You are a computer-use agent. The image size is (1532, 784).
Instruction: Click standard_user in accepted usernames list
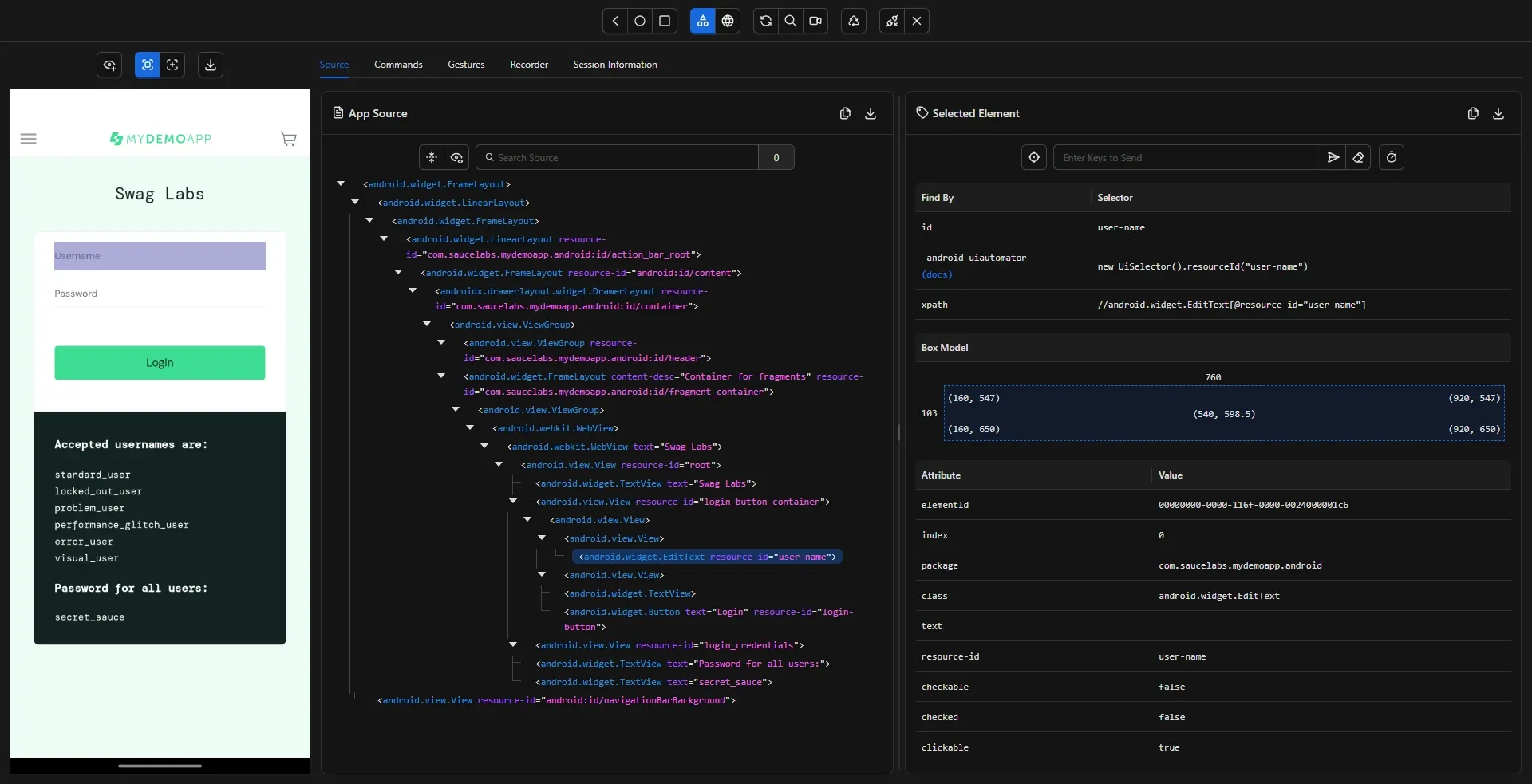(x=93, y=475)
